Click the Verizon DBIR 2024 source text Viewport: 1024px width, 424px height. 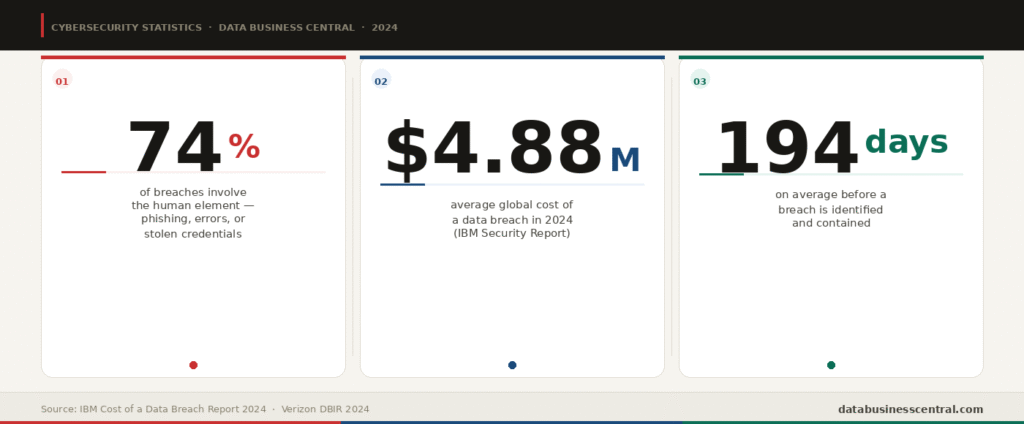[x=325, y=409]
